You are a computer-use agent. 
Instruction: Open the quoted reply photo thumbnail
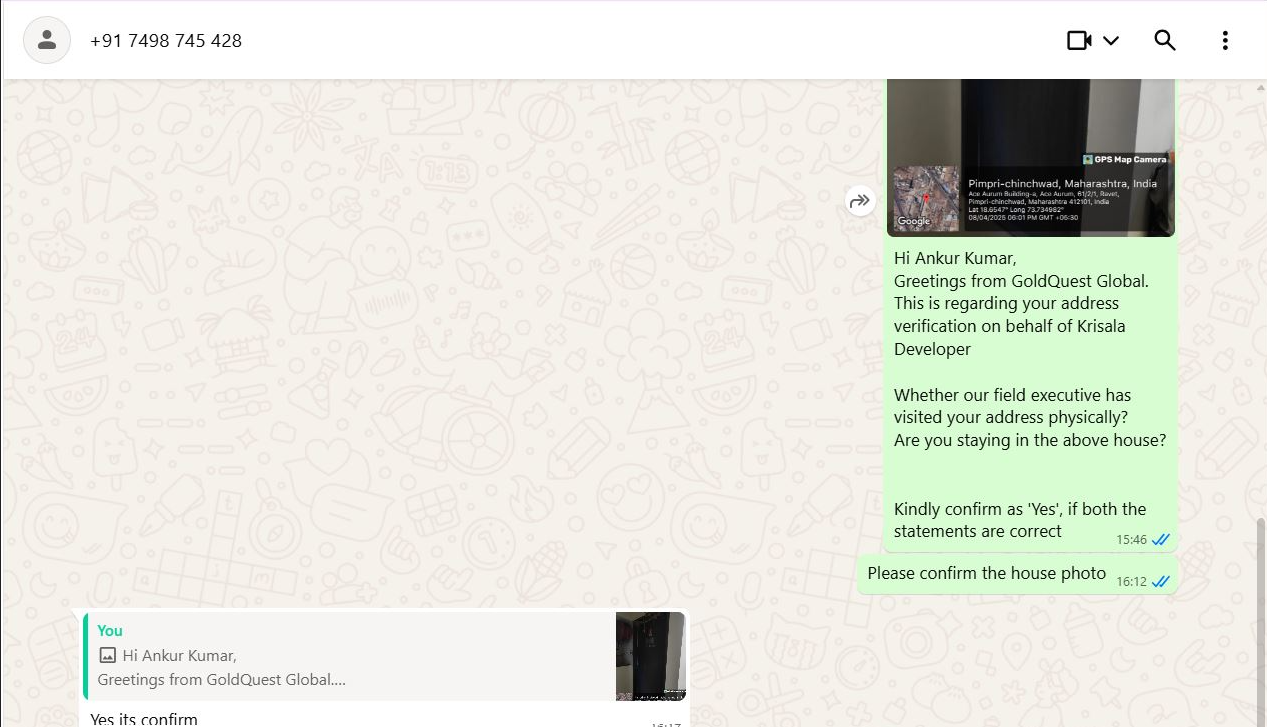tap(651, 656)
